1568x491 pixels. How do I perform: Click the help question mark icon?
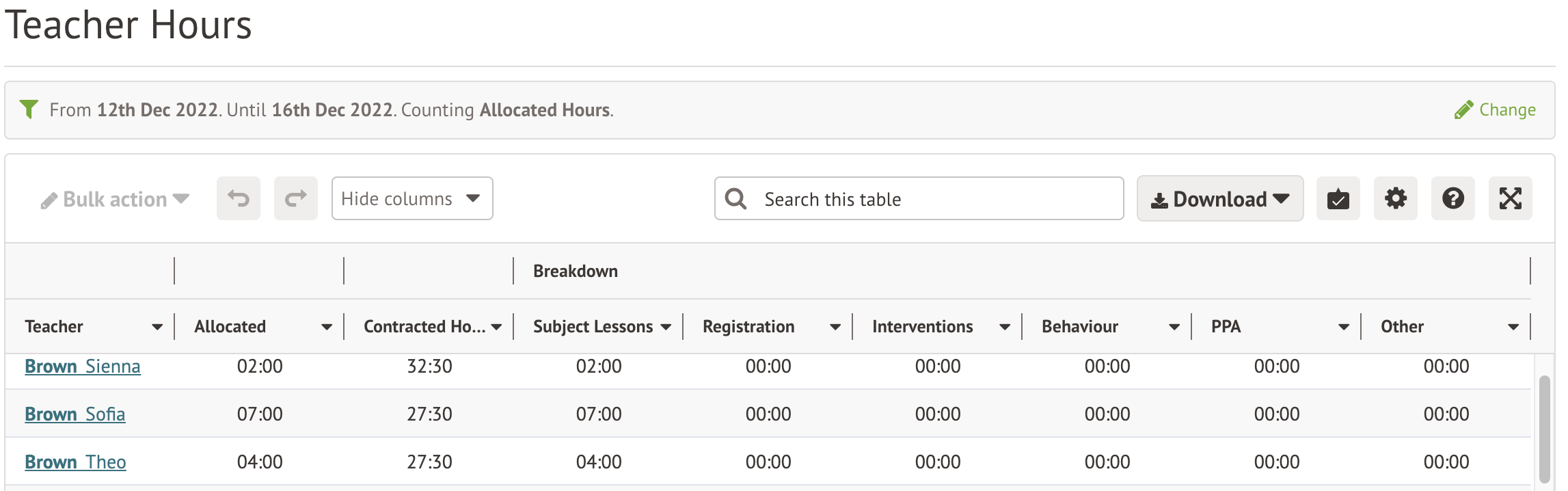(1452, 198)
